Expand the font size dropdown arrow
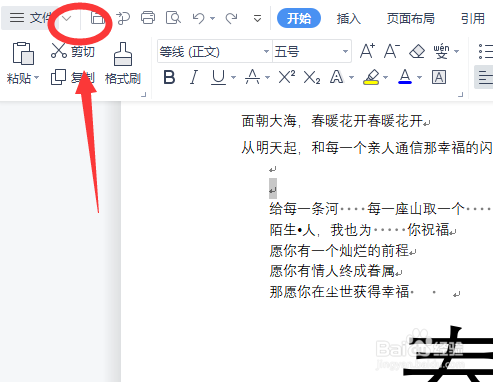Screen dimensions: 493x382 click(x=346, y=52)
